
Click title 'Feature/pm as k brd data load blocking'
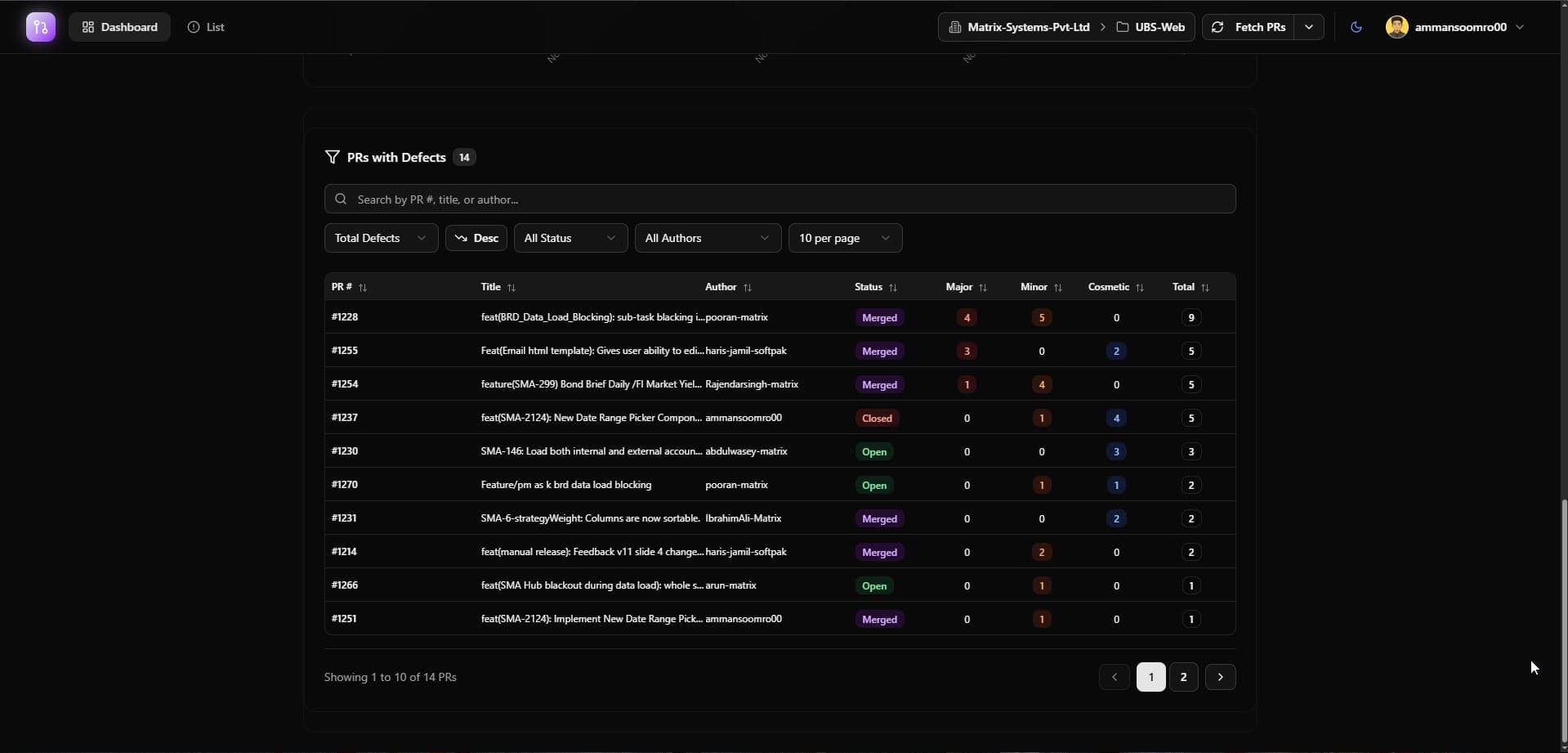(566, 485)
